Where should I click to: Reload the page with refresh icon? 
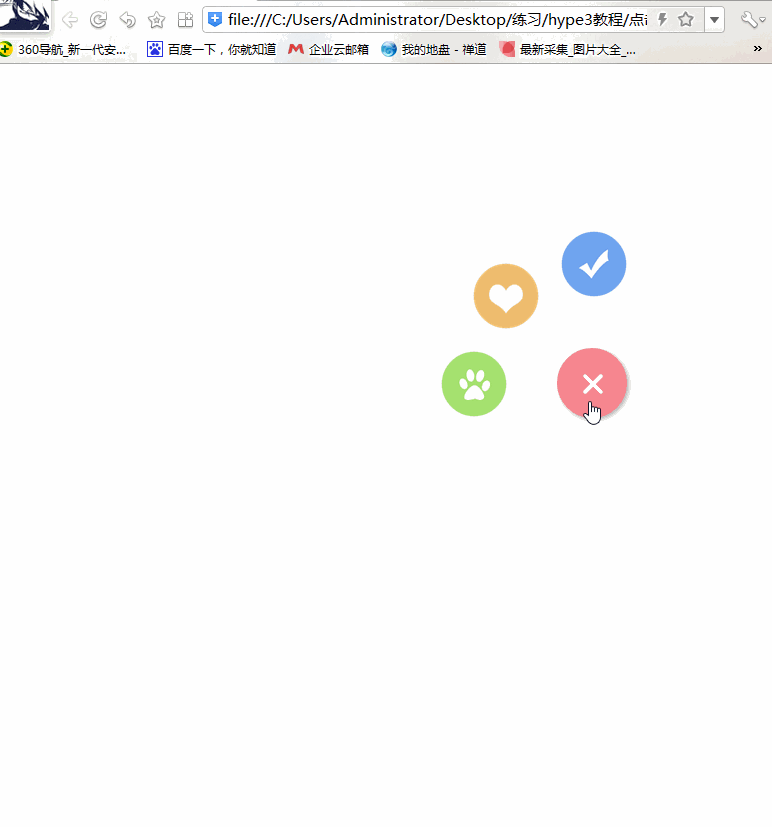99,20
